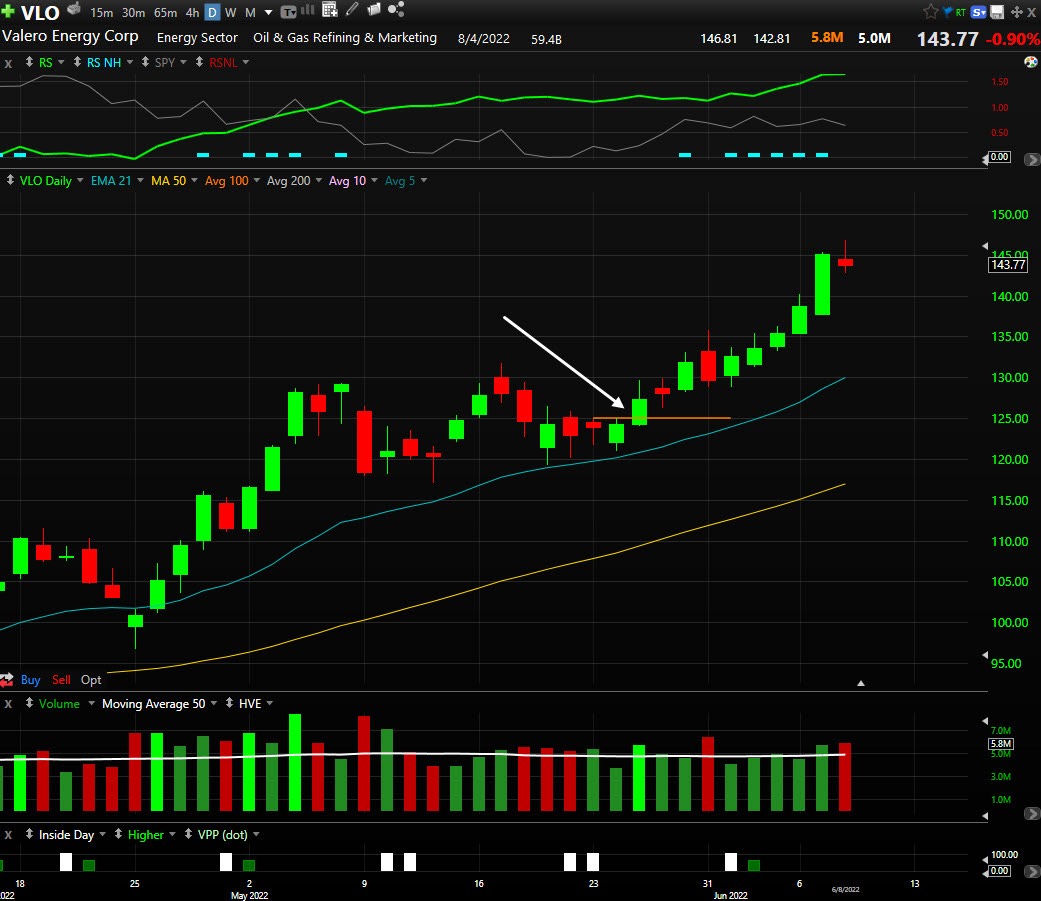This screenshot has height=901, width=1041.
Task: Click the four-arrow move window icon
Action: (x=1016, y=12)
